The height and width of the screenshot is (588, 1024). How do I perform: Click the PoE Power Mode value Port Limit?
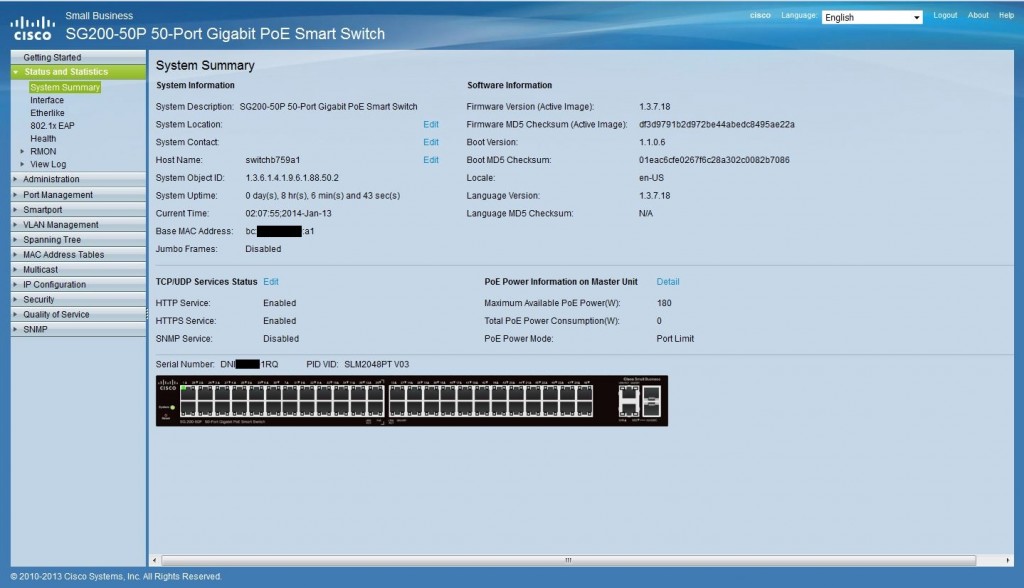[675, 338]
